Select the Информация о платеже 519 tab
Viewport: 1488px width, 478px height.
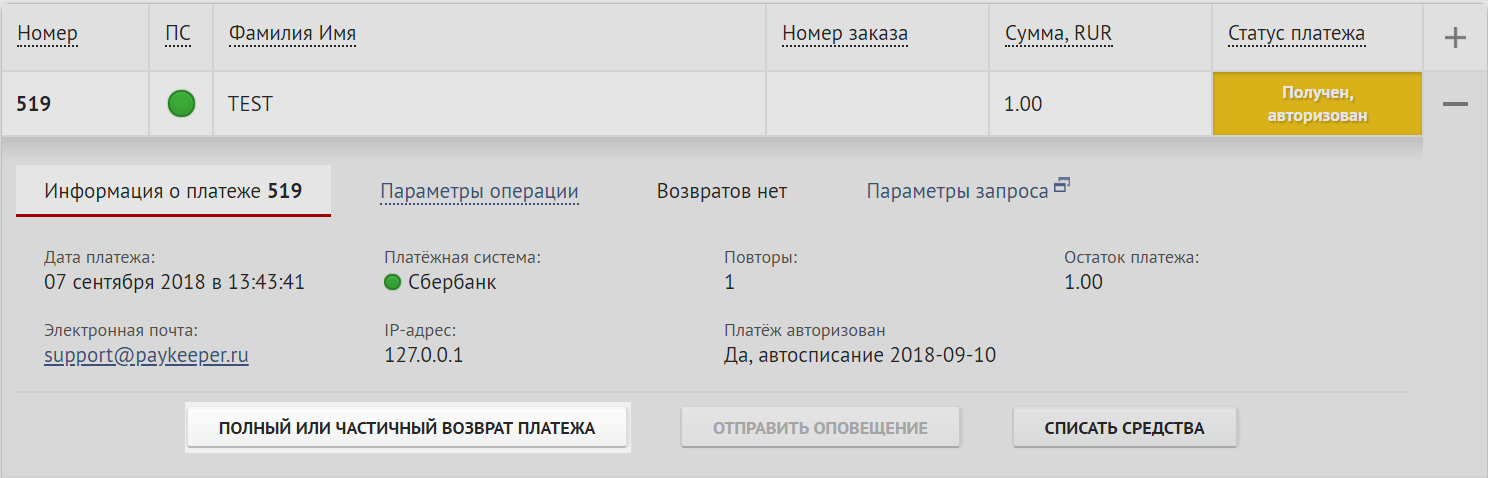174,191
